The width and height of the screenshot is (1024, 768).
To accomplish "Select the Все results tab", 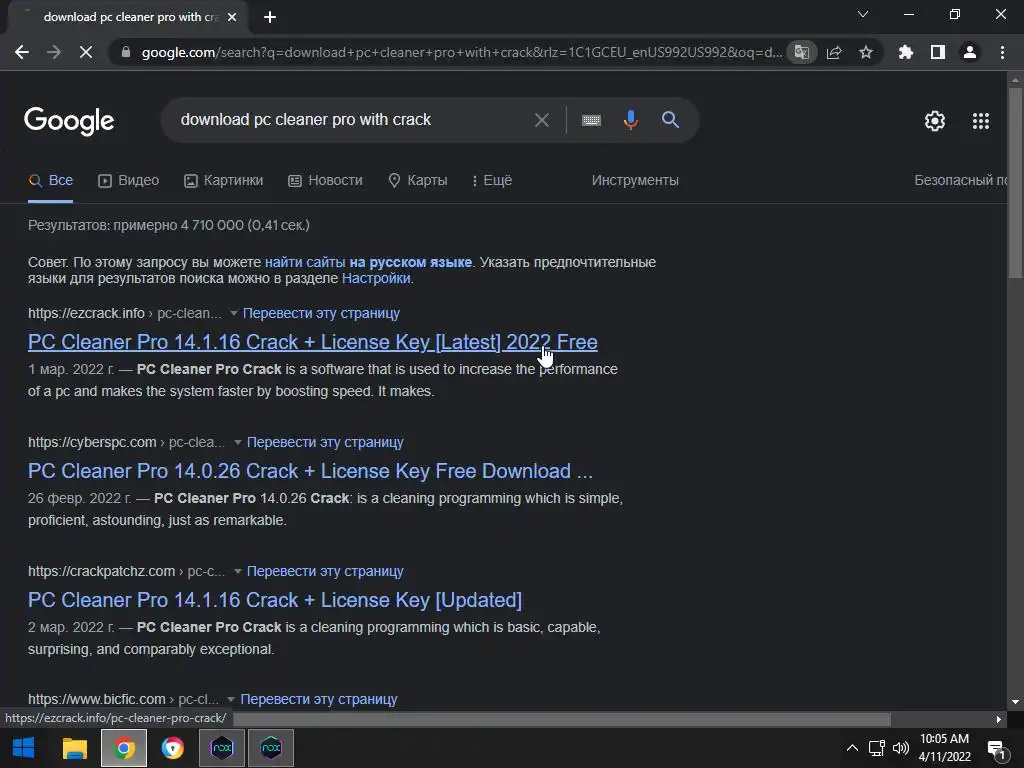I will [51, 180].
